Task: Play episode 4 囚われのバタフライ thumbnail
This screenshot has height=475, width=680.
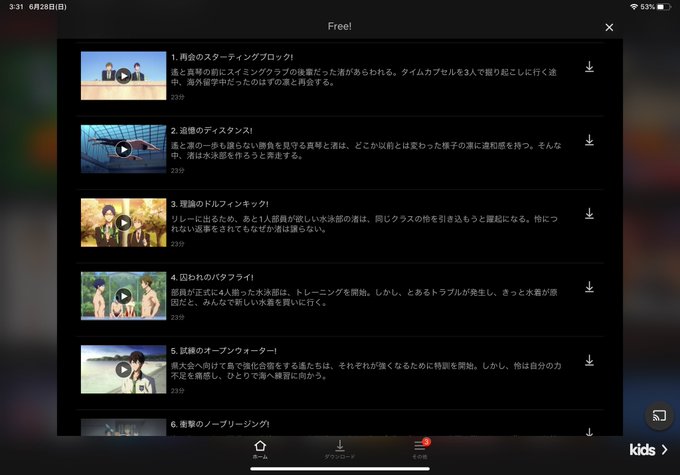Action: click(124, 296)
